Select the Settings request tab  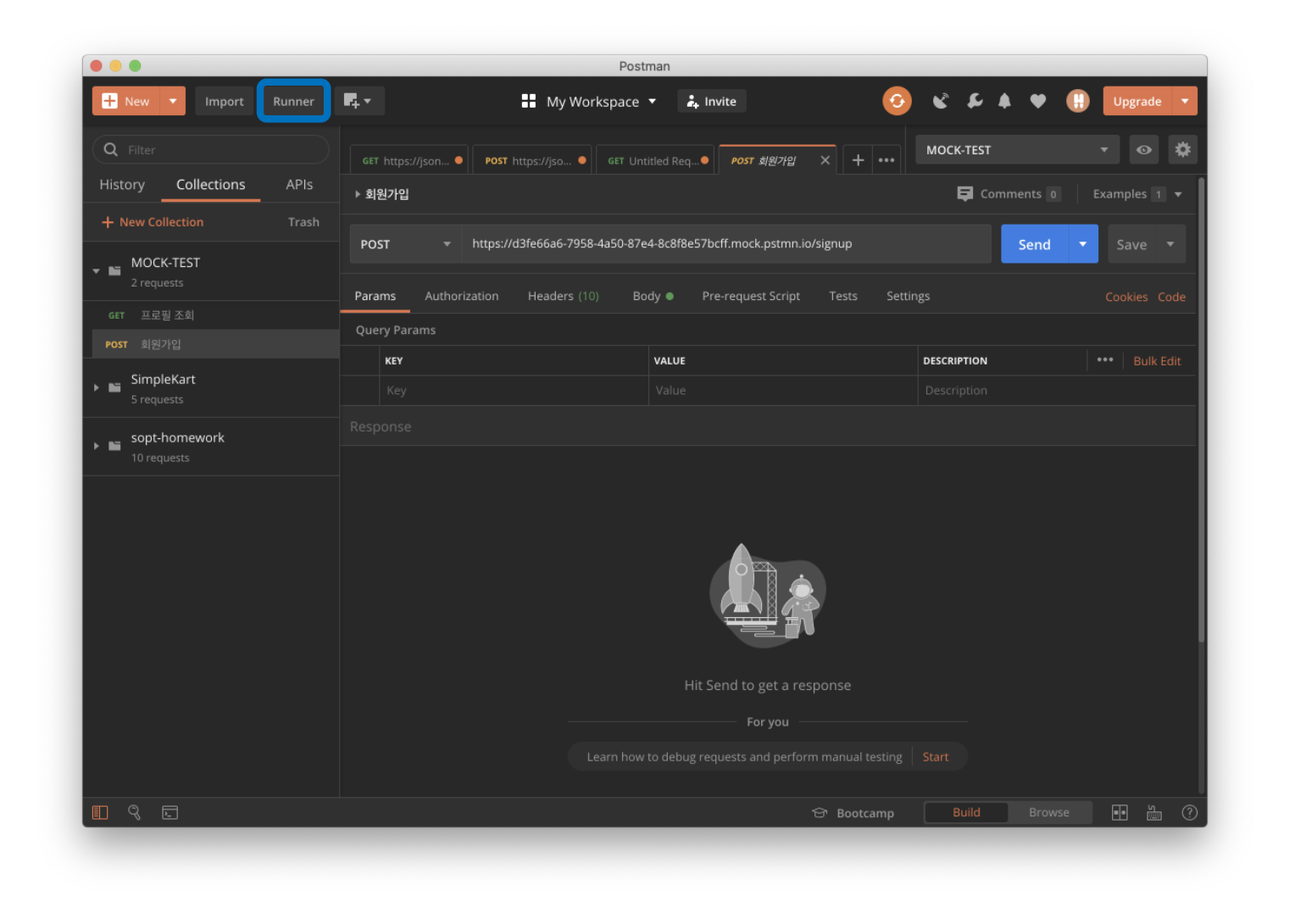click(908, 296)
